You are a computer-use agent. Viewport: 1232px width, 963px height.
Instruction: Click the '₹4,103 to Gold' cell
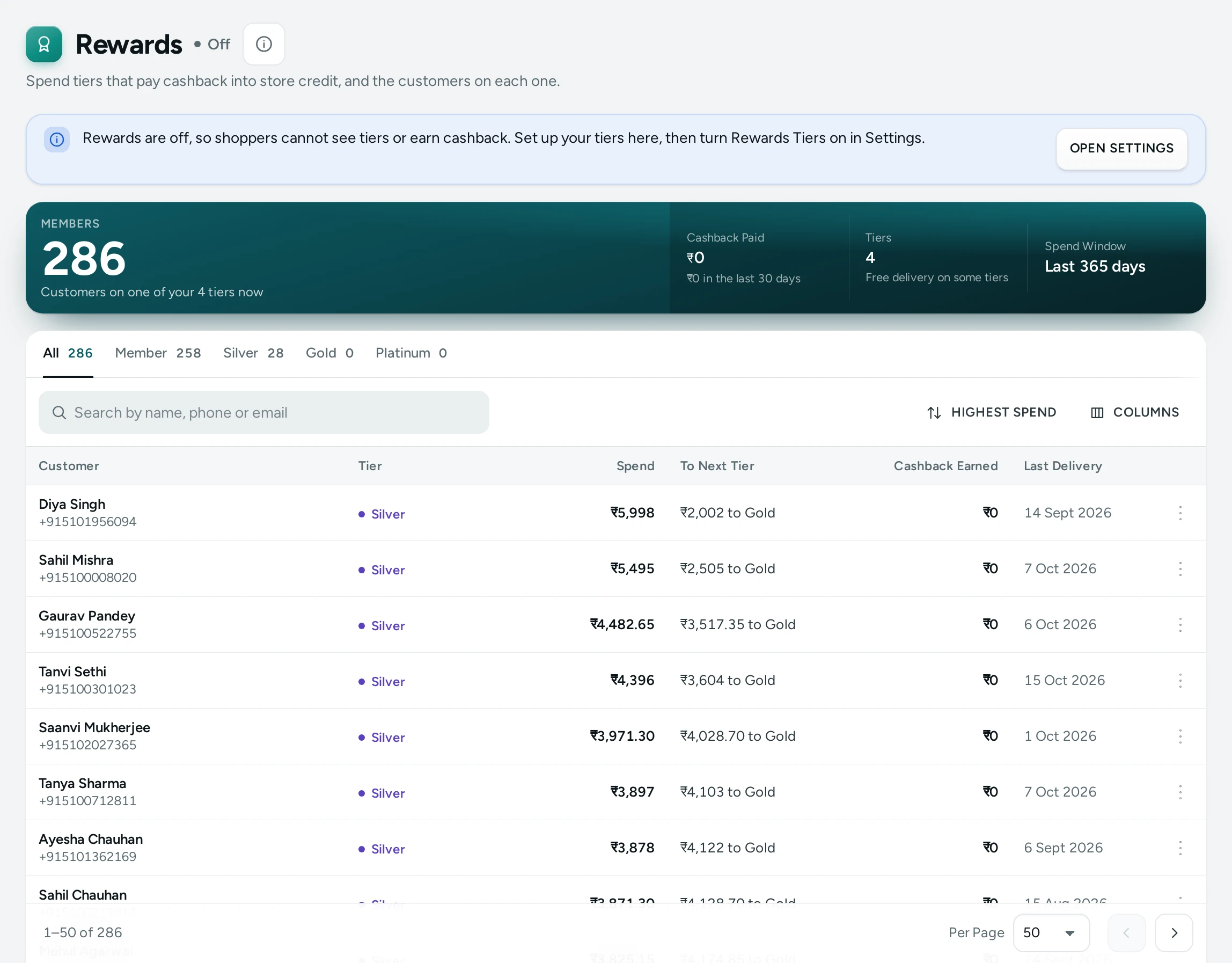click(x=728, y=792)
